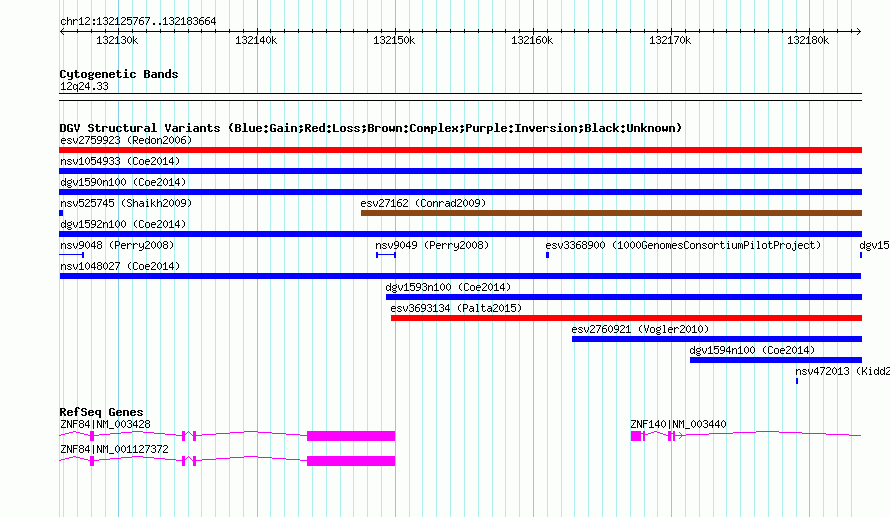The height and width of the screenshot is (517, 890).
Task: Open the ZNF84|NM_003428 gene label
Action: (105, 424)
